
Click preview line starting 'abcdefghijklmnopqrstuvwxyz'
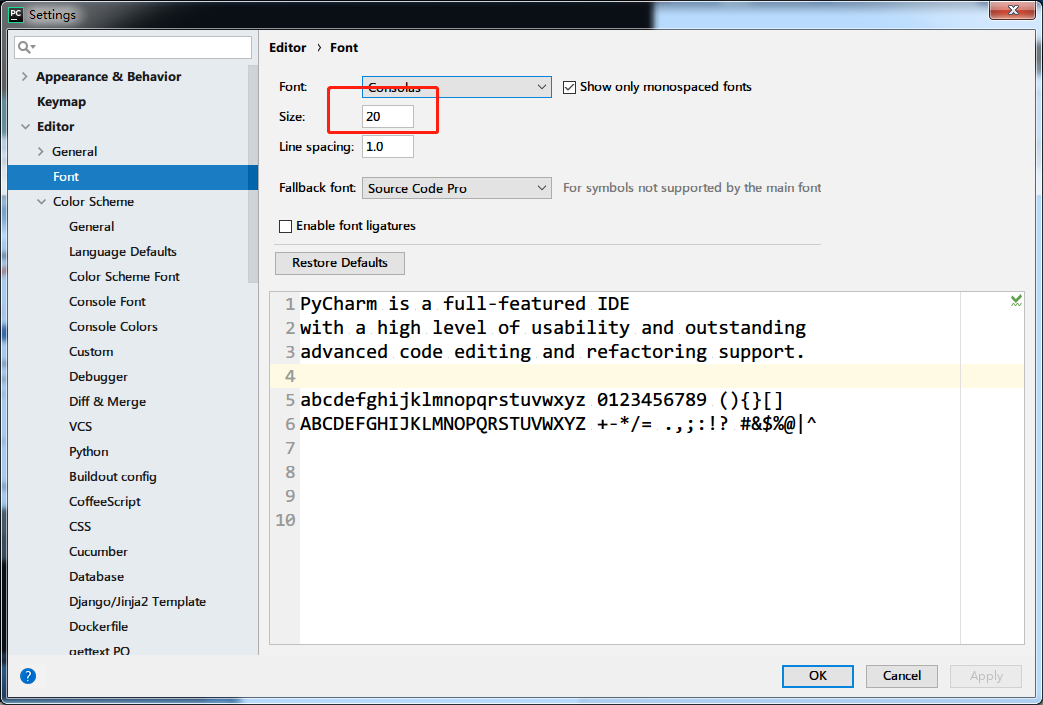tap(542, 400)
